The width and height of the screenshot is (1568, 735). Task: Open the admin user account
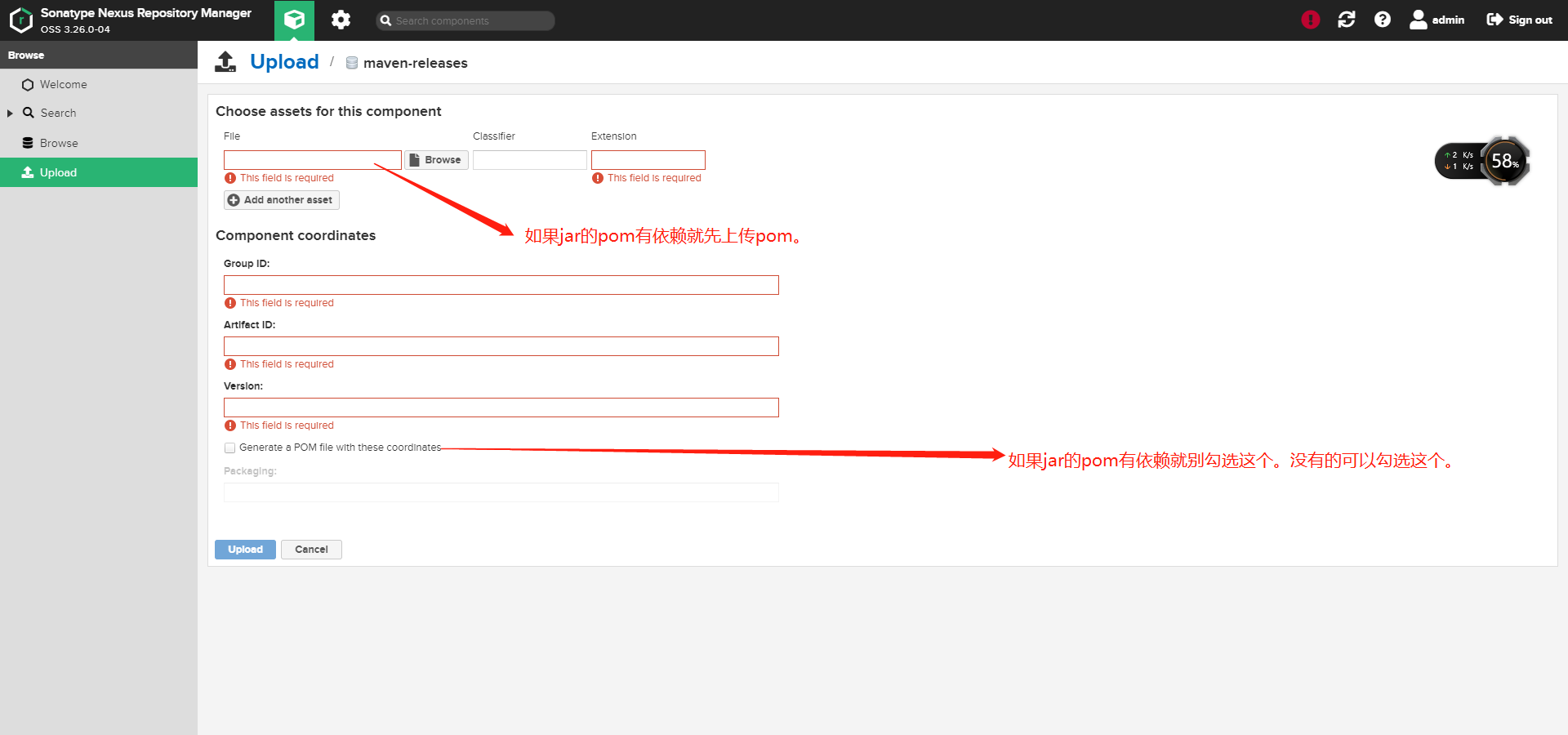(x=1437, y=20)
